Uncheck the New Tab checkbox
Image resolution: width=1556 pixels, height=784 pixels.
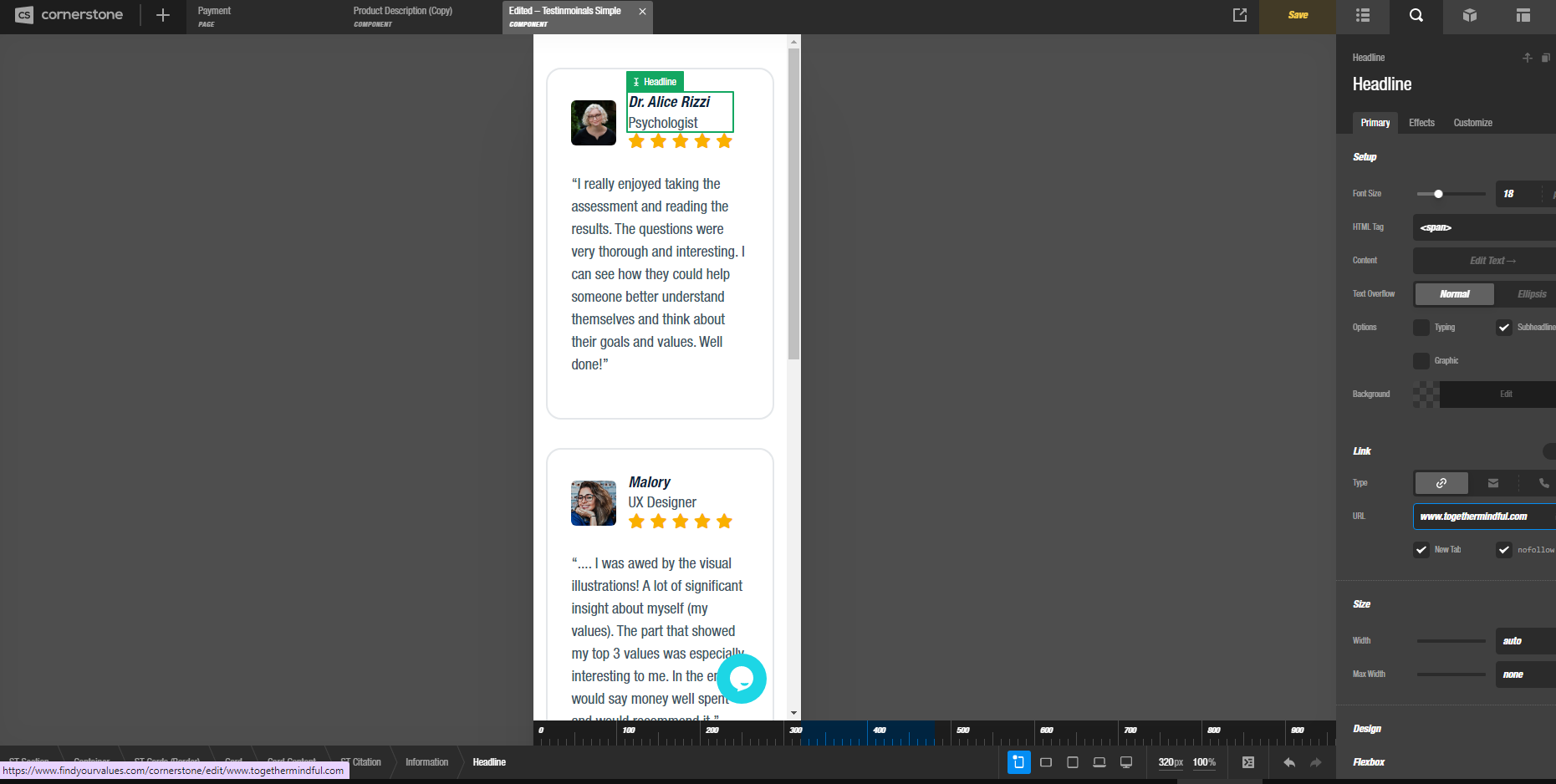click(x=1421, y=550)
